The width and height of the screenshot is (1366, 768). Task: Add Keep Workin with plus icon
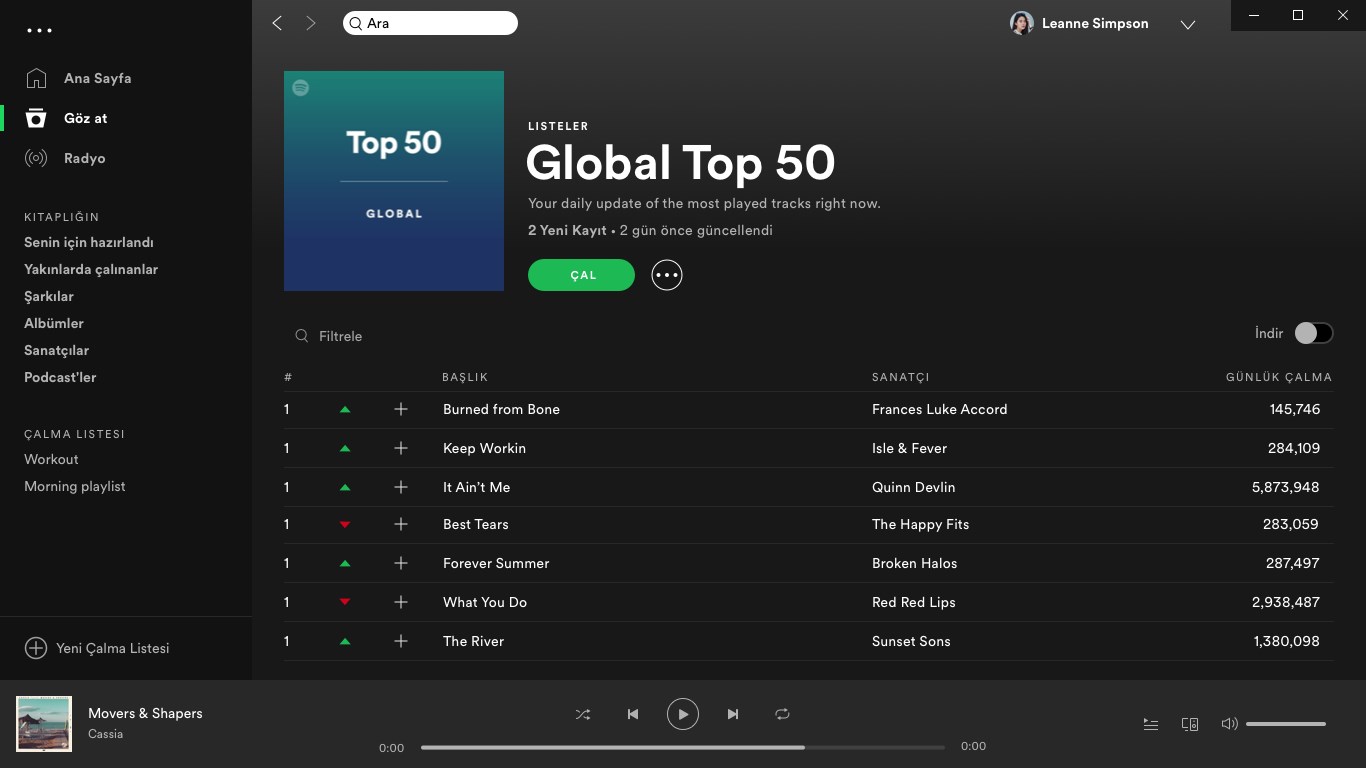click(401, 448)
